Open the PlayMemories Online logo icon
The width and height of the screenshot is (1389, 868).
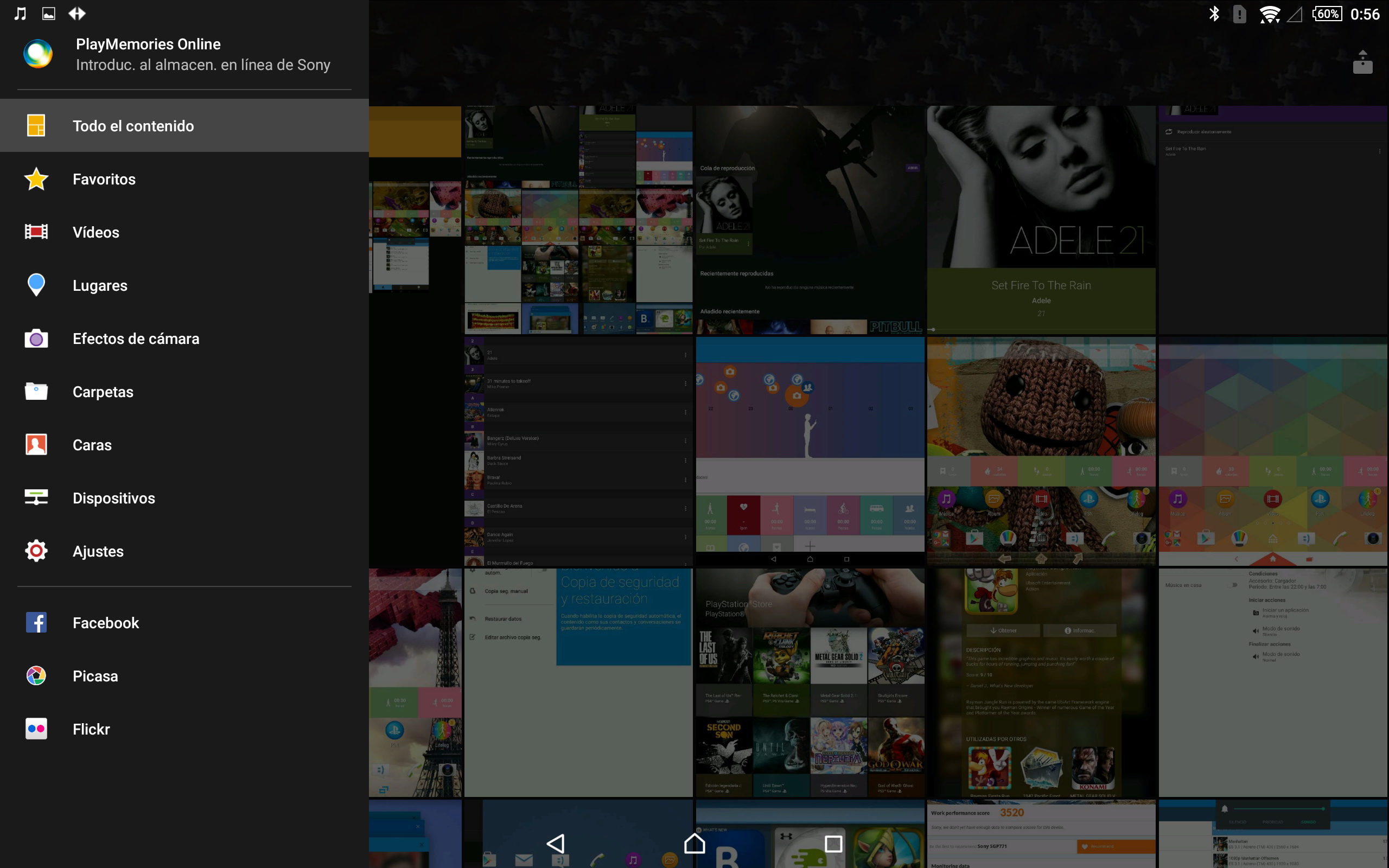38,54
